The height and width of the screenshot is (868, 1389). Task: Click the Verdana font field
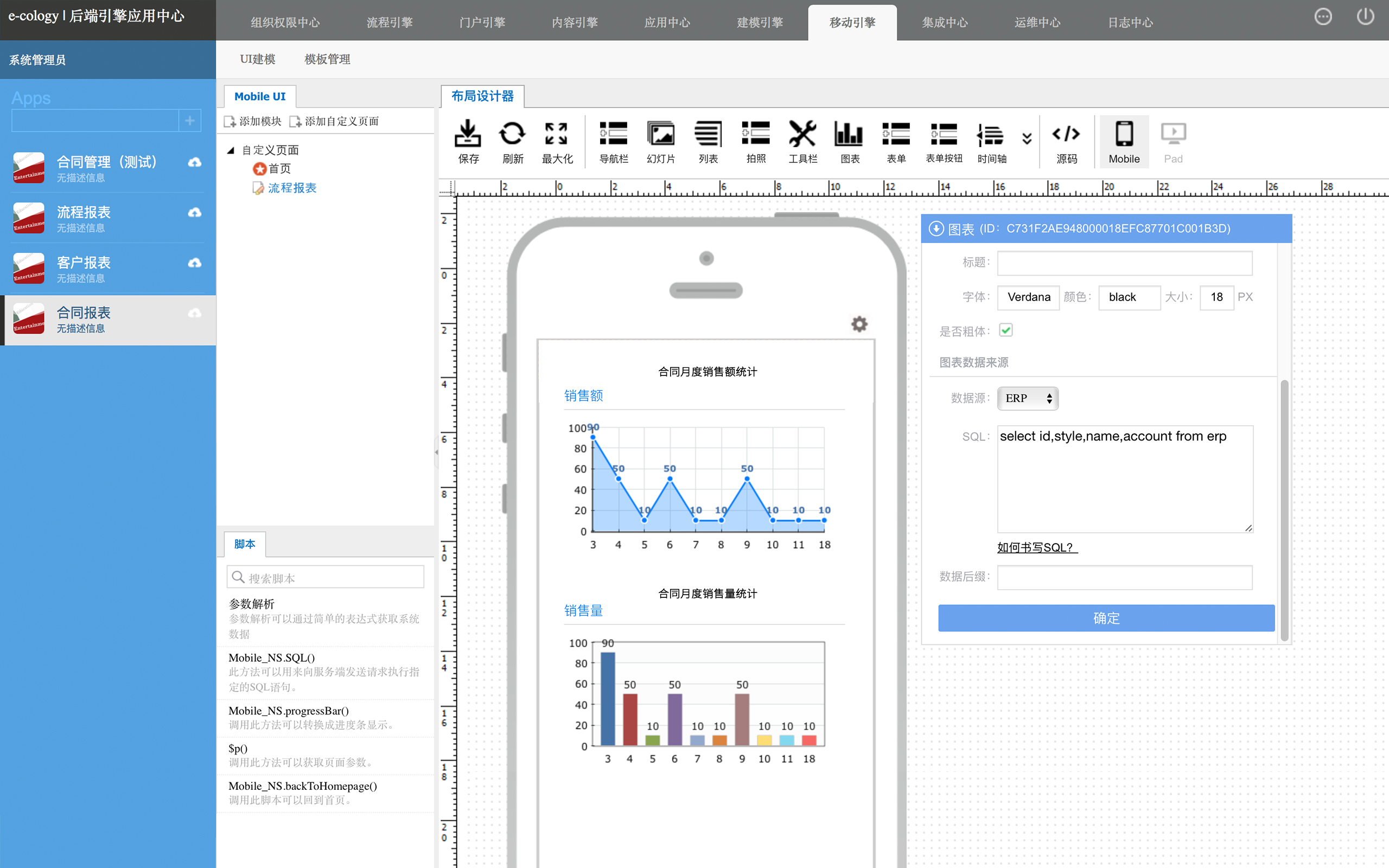[x=1028, y=297]
